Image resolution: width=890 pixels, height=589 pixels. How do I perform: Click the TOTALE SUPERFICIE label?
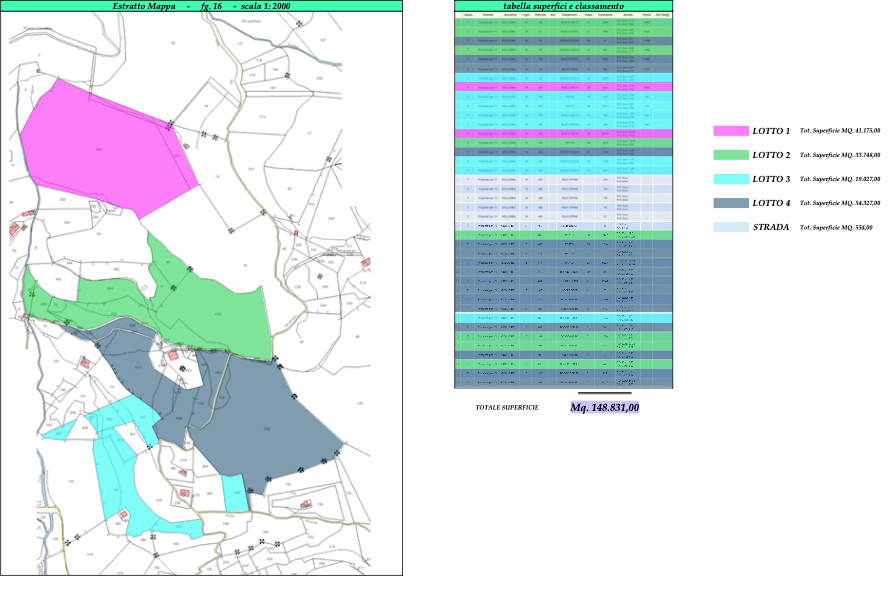pos(507,408)
